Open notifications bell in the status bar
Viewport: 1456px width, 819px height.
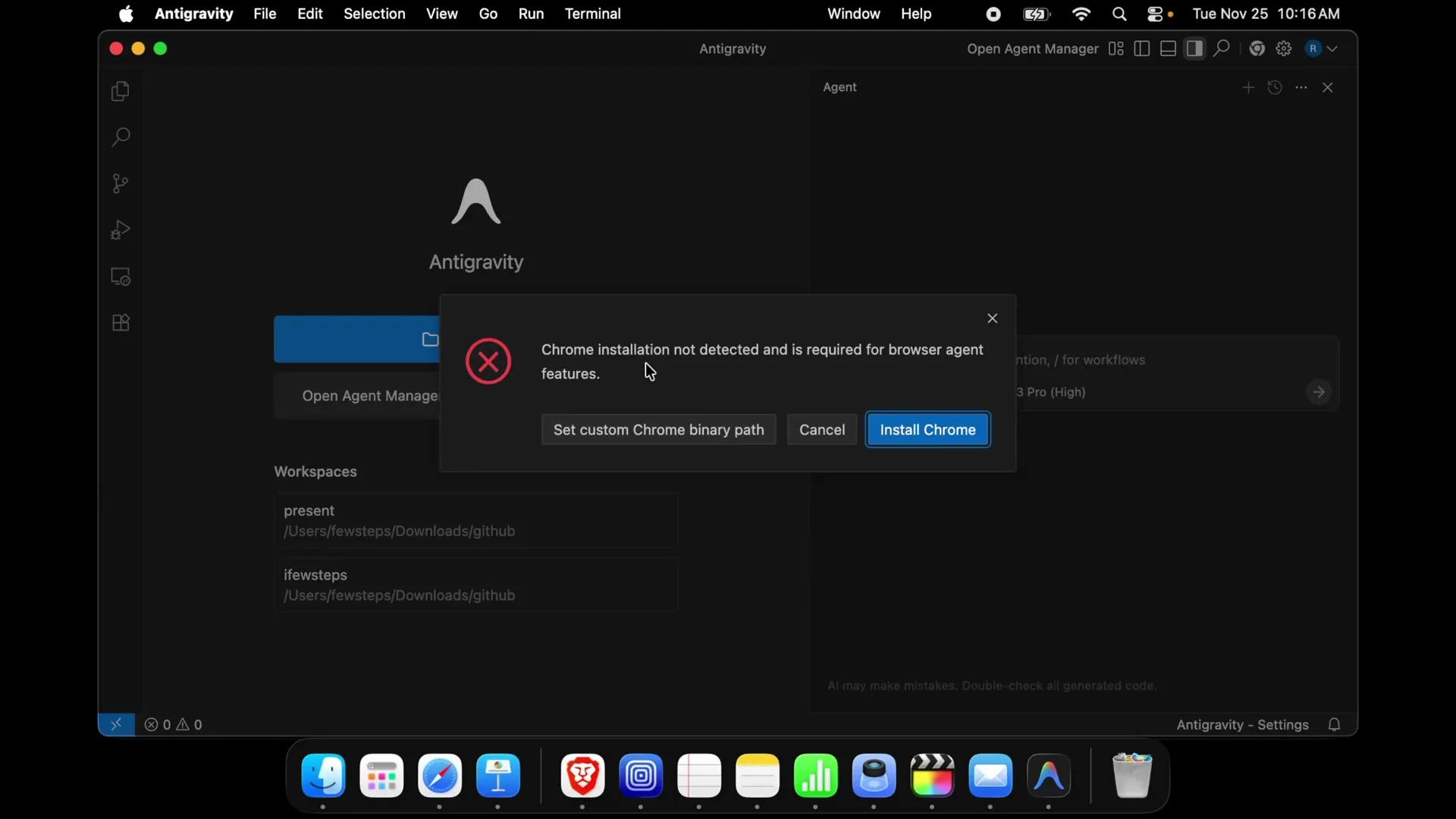coord(1335,724)
